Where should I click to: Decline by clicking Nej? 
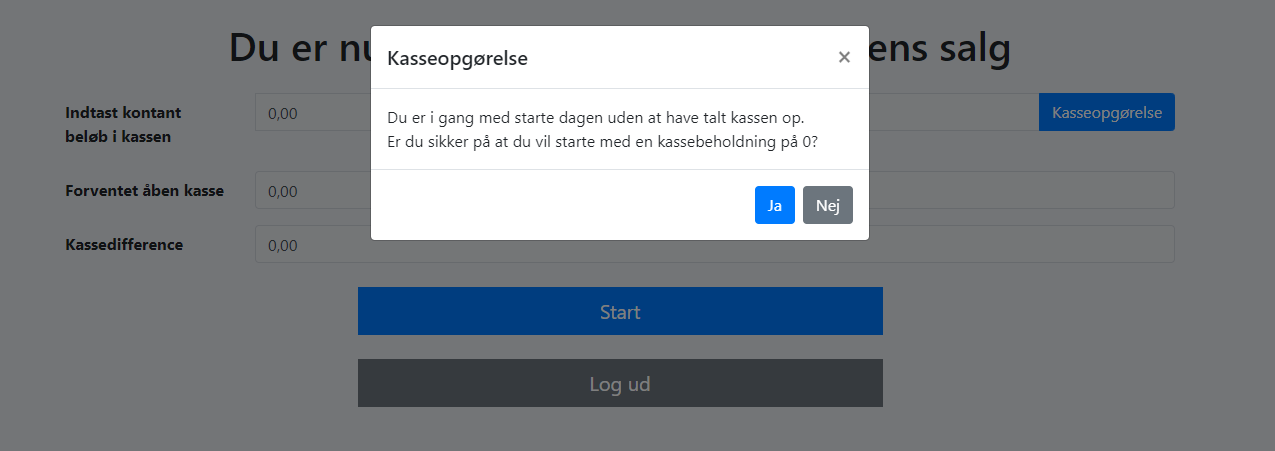(827, 205)
